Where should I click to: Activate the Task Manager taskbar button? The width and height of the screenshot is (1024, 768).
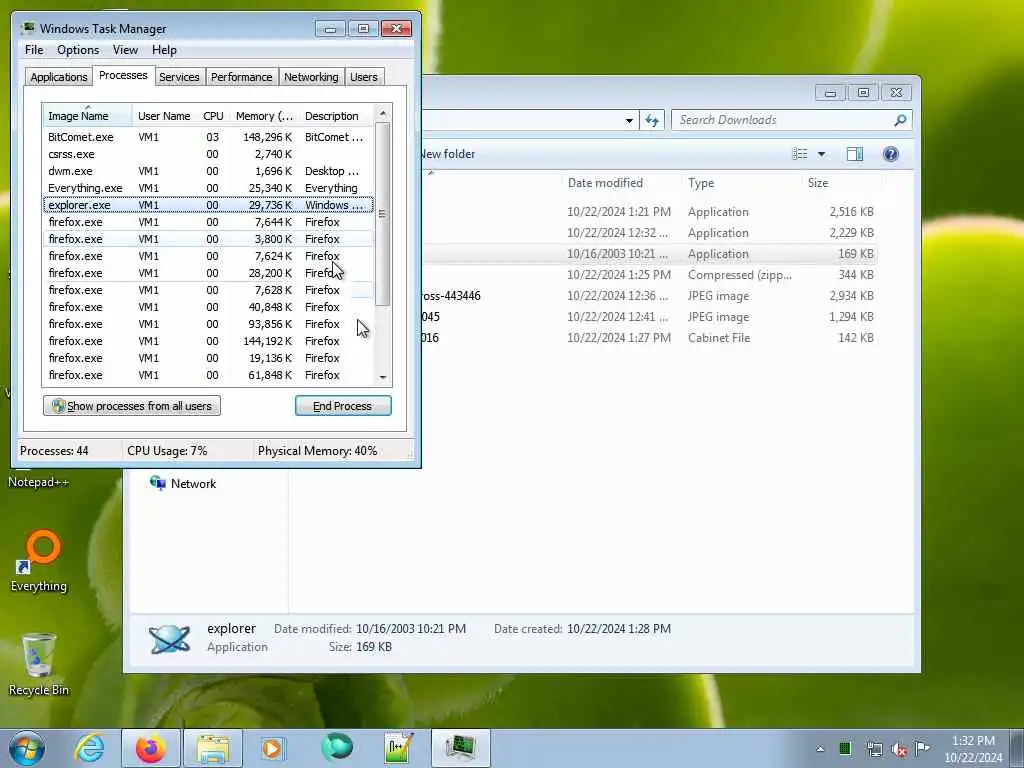460,748
